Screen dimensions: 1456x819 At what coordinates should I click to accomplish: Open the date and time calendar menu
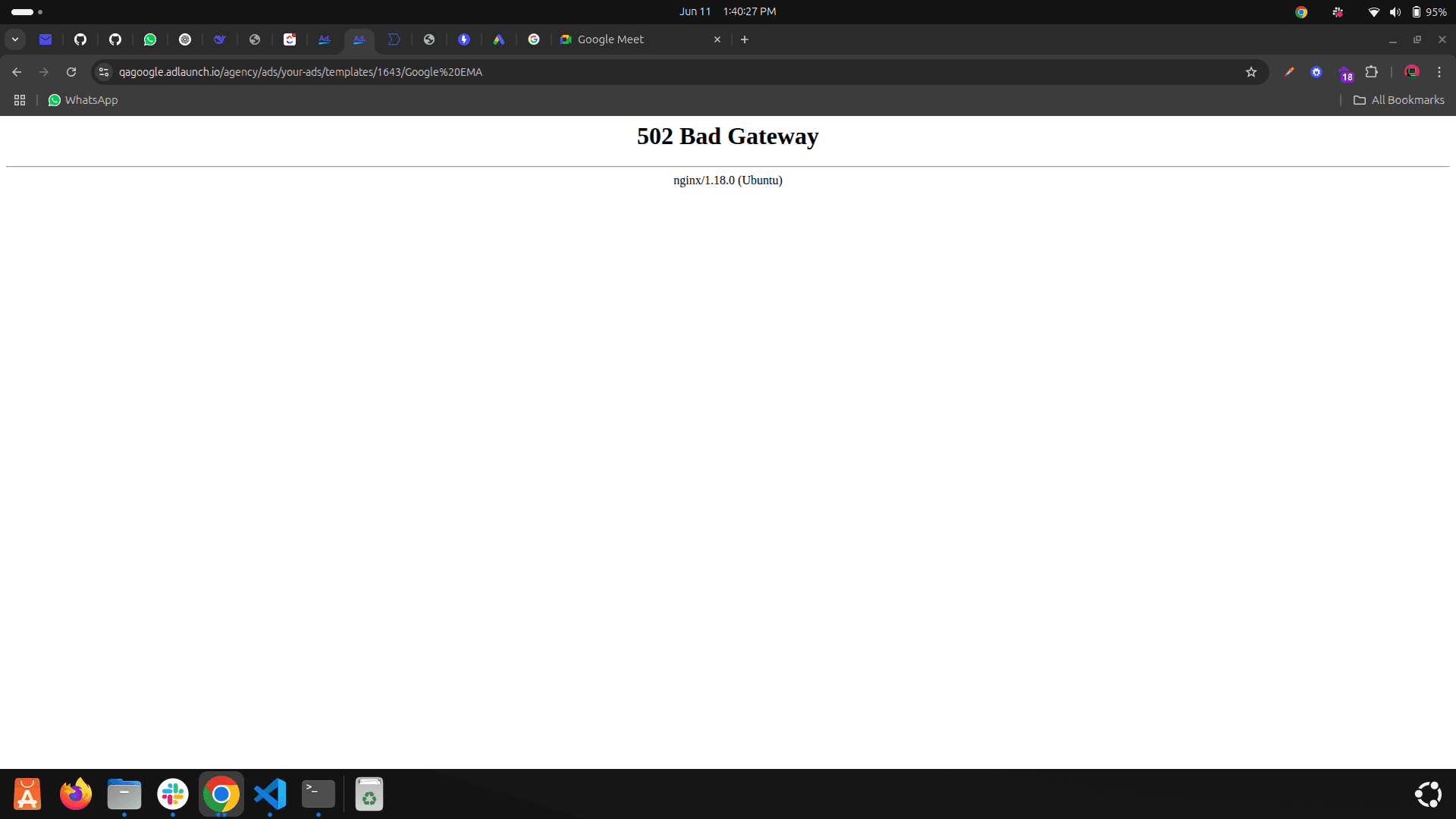(727, 11)
